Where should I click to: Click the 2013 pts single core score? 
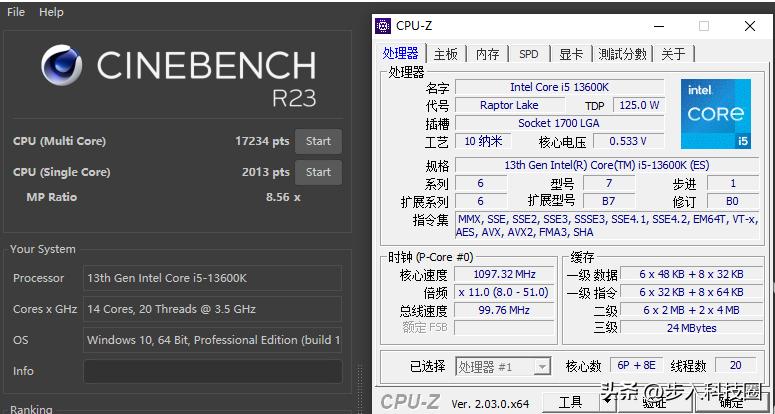click(265, 172)
